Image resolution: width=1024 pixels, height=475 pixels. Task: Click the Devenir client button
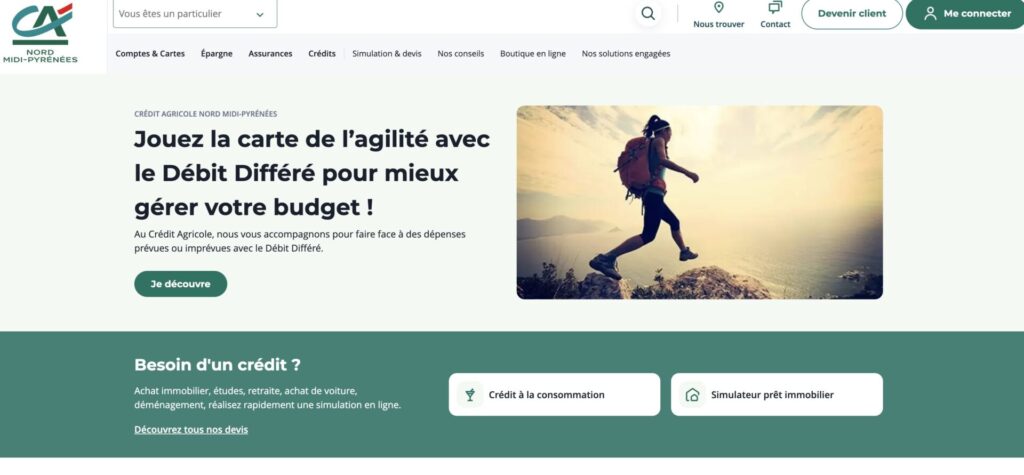(852, 14)
